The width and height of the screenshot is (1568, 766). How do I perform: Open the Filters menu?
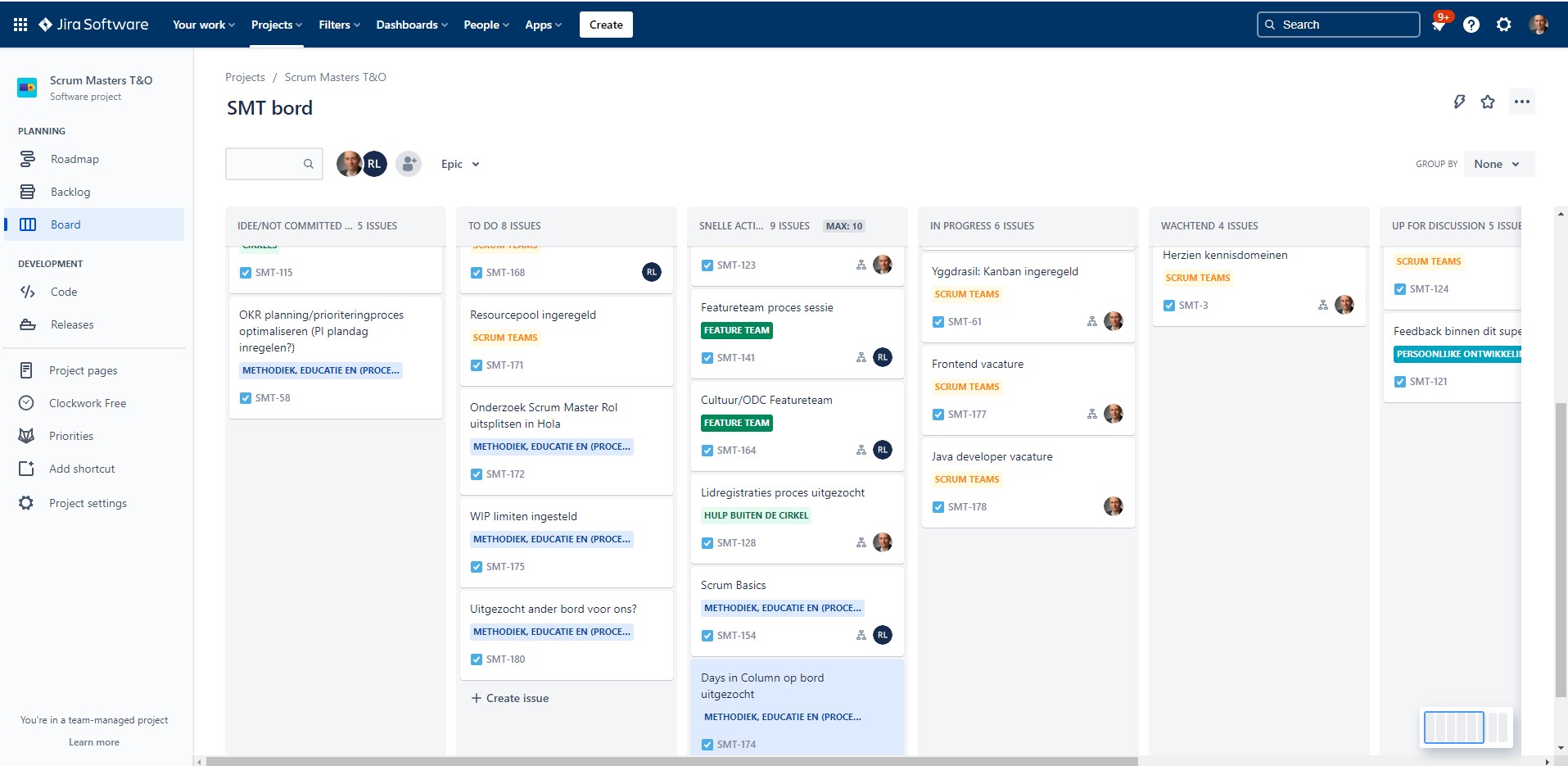337,25
